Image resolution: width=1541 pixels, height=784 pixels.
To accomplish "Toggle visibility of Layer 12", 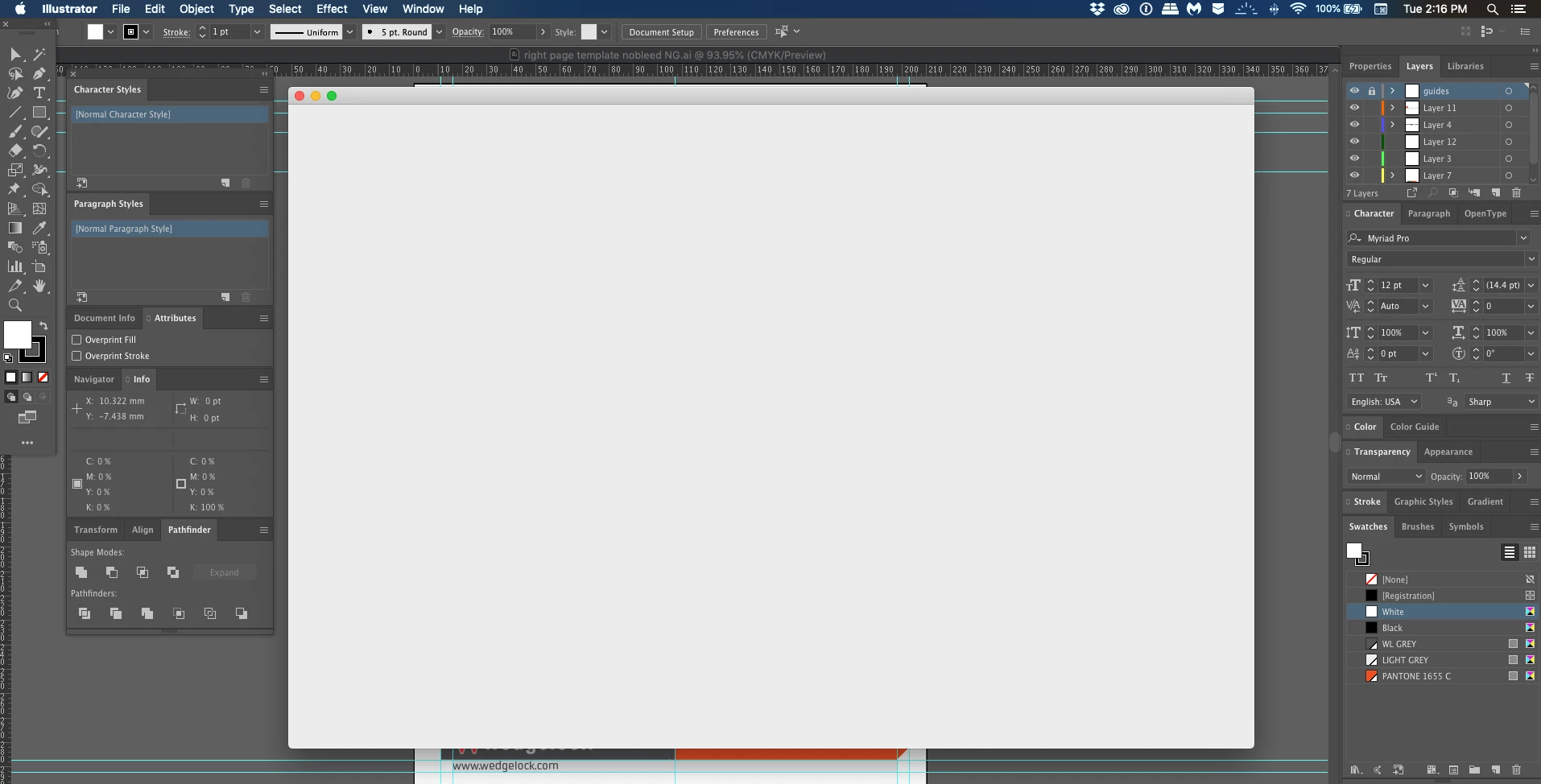I will point(1354,142).
